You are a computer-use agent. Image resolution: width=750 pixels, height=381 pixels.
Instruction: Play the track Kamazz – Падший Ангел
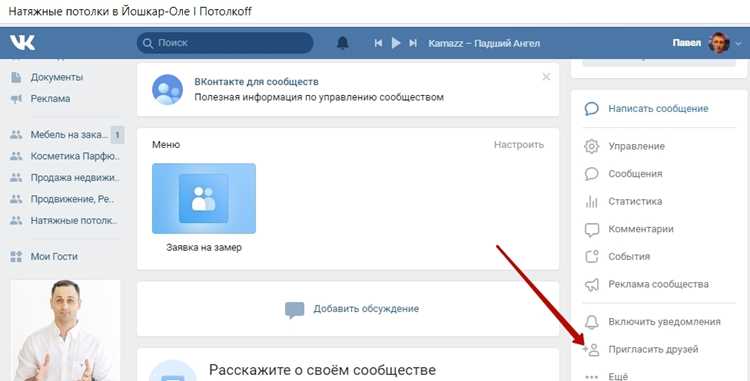click(x=396, y=43)
